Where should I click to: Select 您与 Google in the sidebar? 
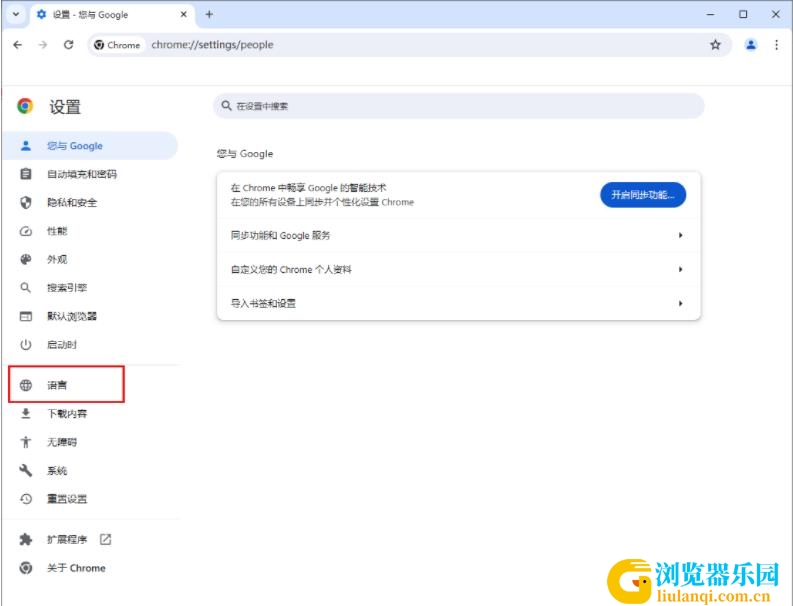pyautogui.click(x=90, y=146)
